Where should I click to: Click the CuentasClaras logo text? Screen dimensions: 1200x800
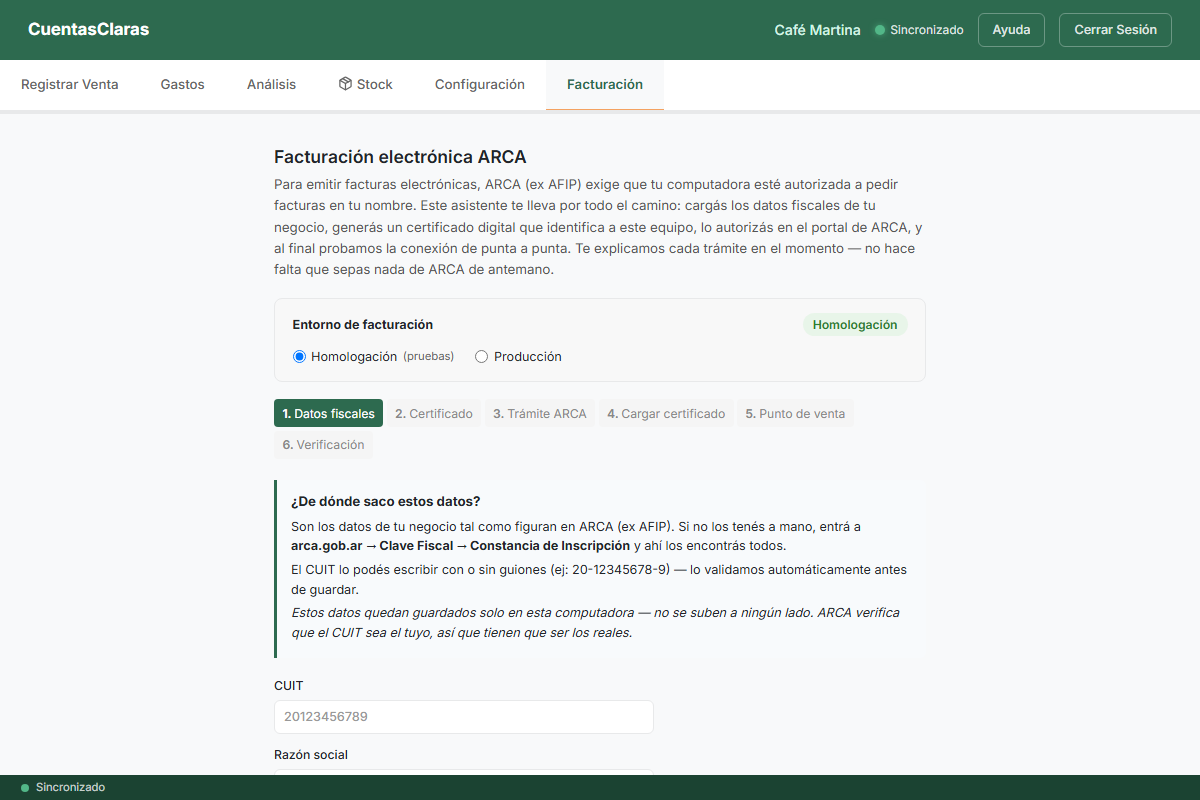click(x=88, y=30)
